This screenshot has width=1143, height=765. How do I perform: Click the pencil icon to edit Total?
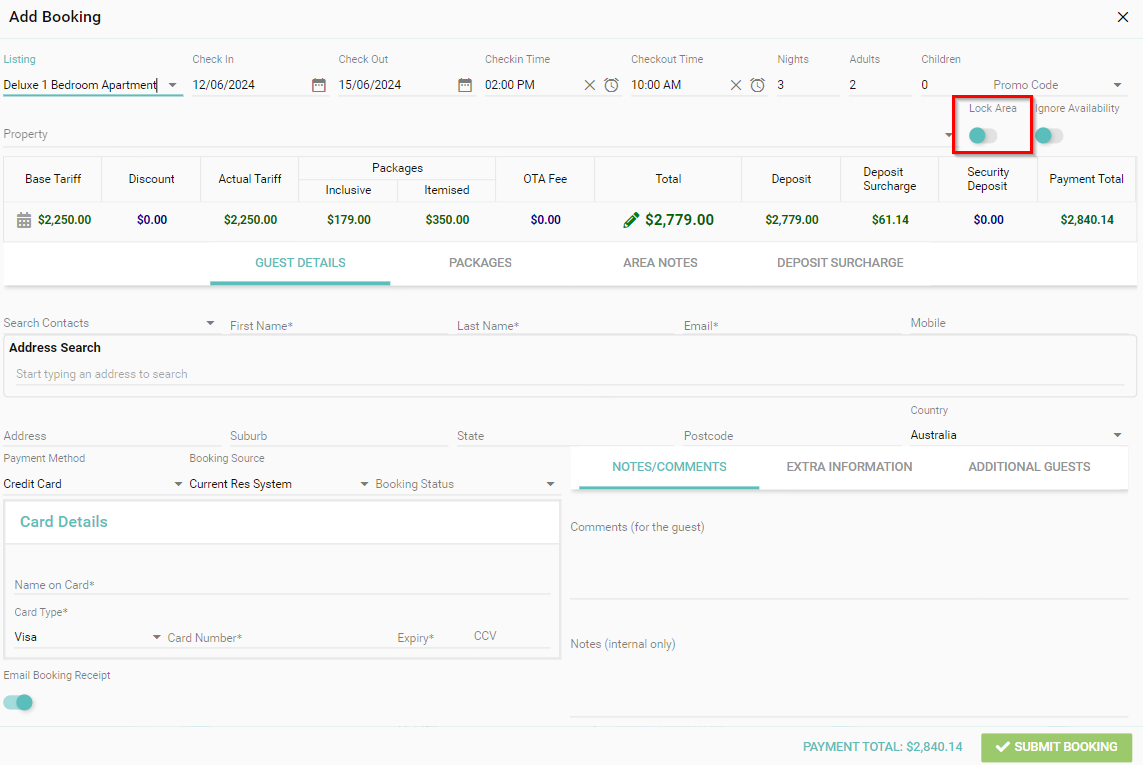[631, 220]
